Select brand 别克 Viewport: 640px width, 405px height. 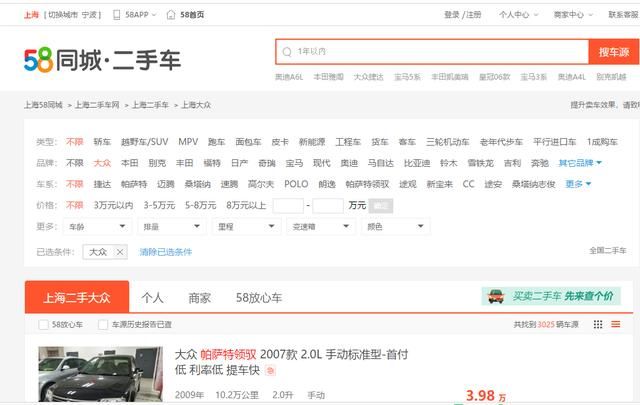tap(157, 163)
